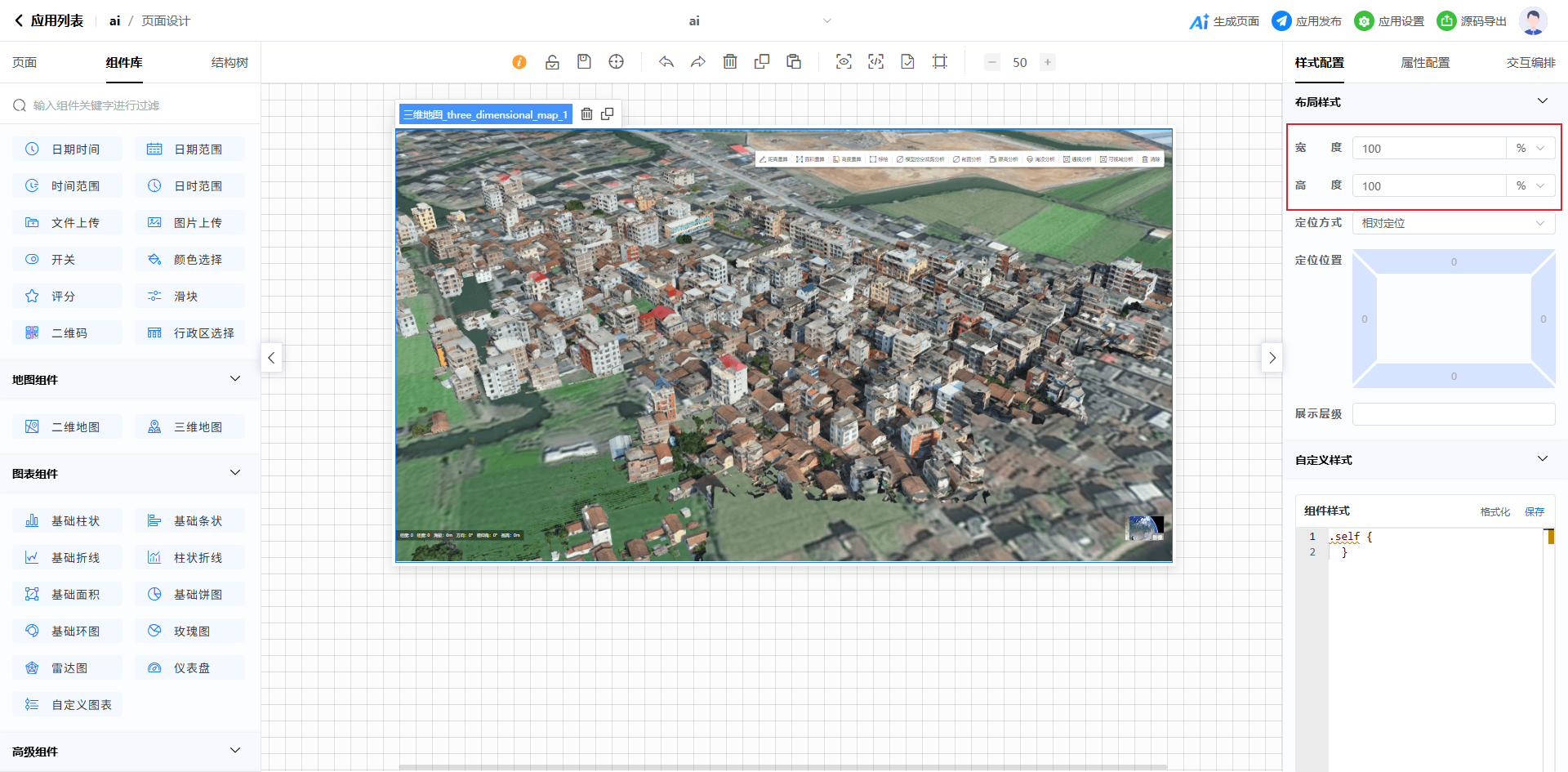Collapse the 地图组件 section
This screenshot has width=1568, height=772.
coord(235,379)
